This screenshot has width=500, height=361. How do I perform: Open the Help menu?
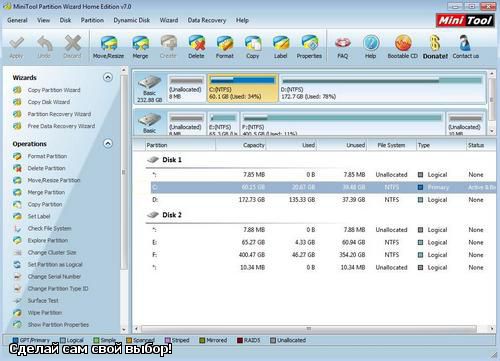point(242,20)
